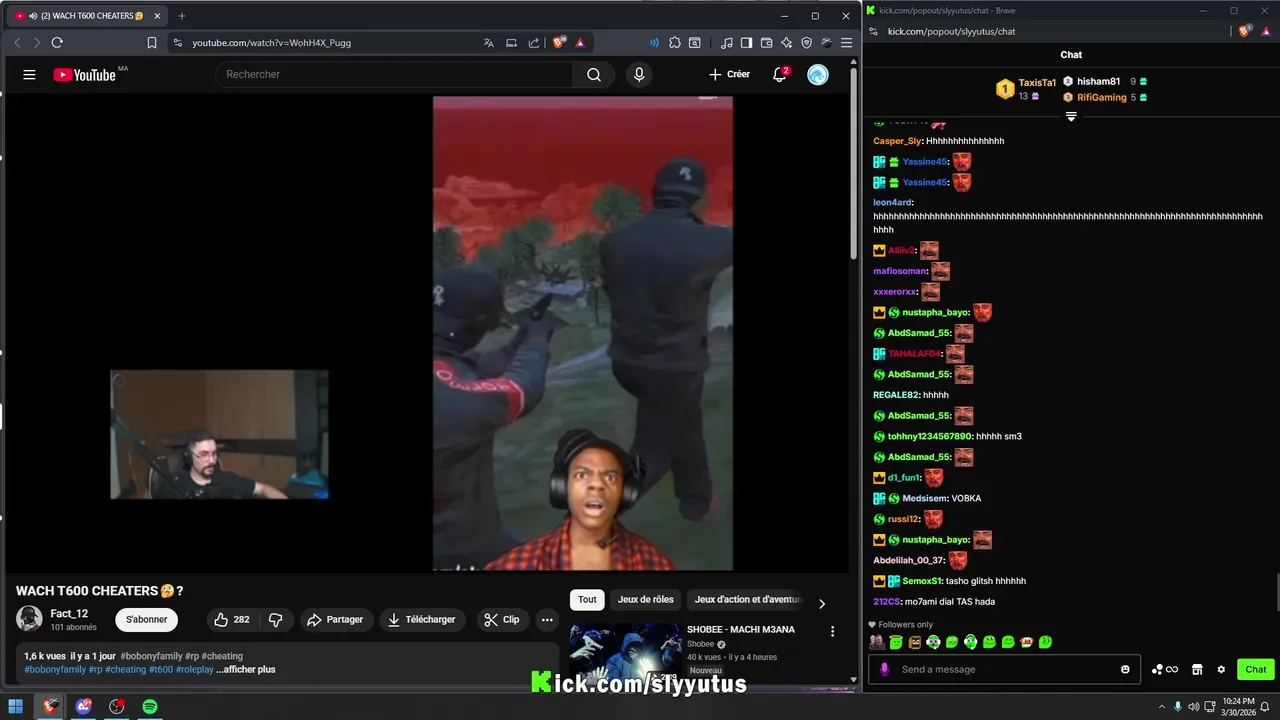This screenshot has height=720, width=1280.
Task: Open Brave Leo AI sparkle icon
Action: click(787, 43)
